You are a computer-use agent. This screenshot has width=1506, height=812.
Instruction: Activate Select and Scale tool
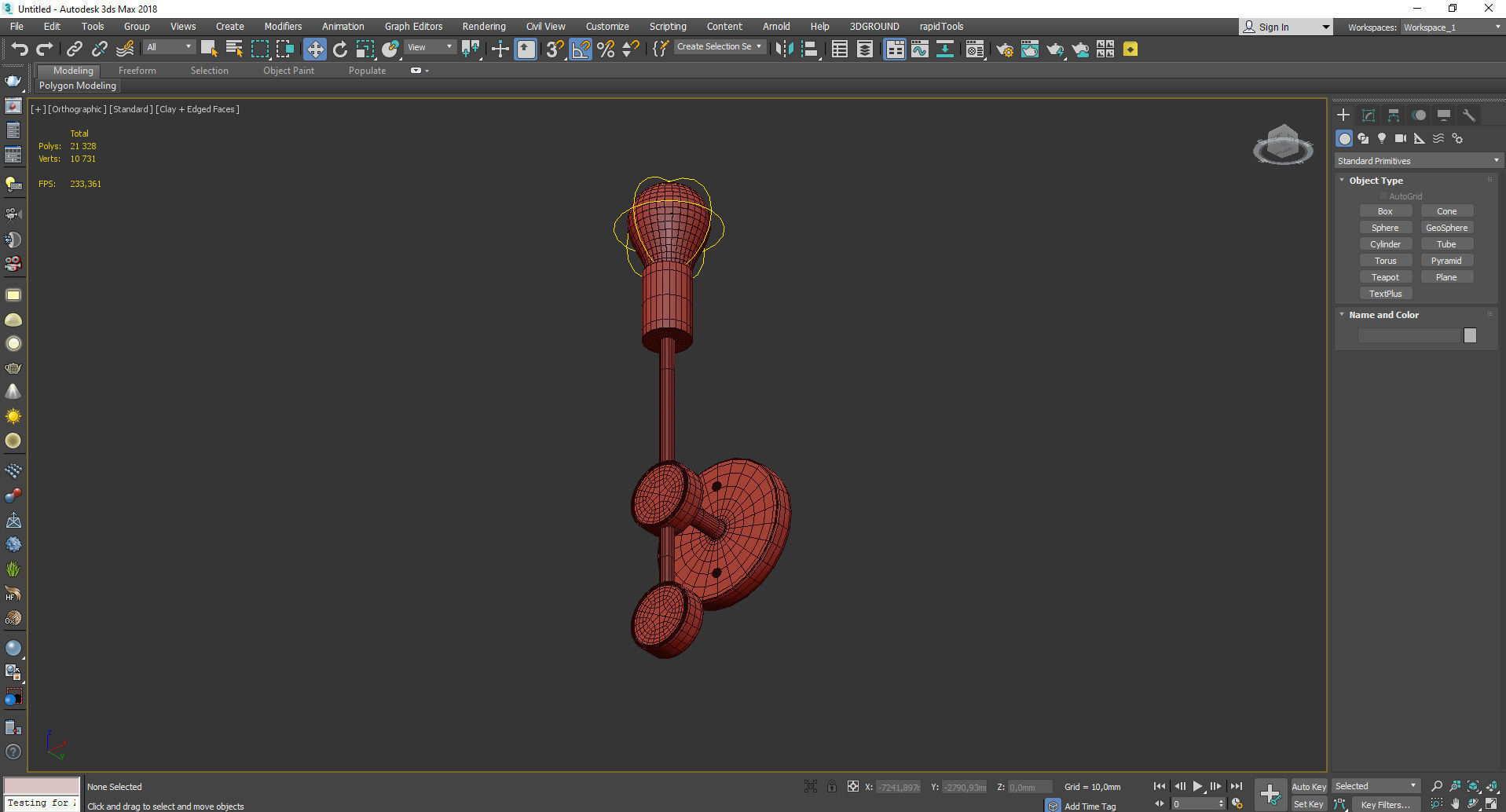pos(365,49)
